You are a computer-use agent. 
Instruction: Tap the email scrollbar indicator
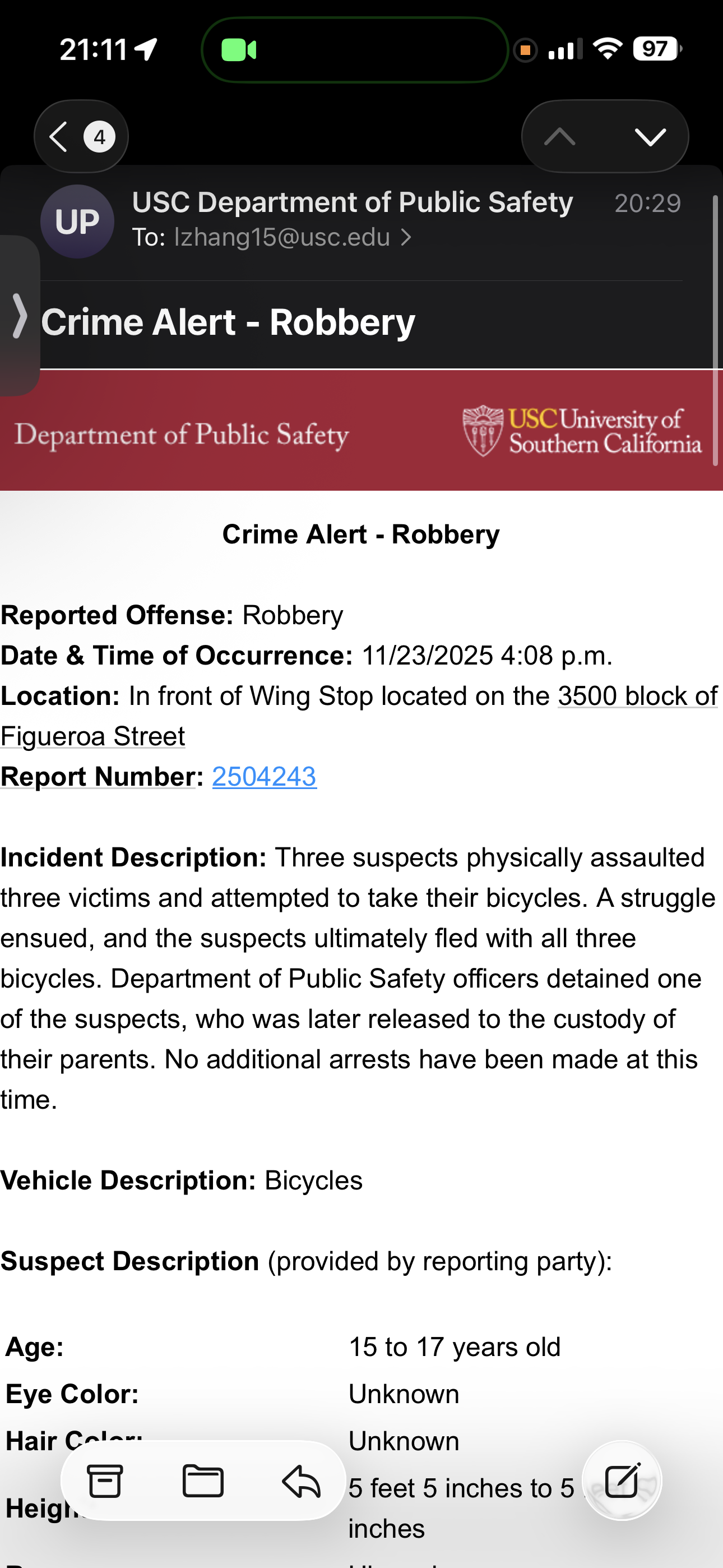pyautogui.click(x=716, y=330)
